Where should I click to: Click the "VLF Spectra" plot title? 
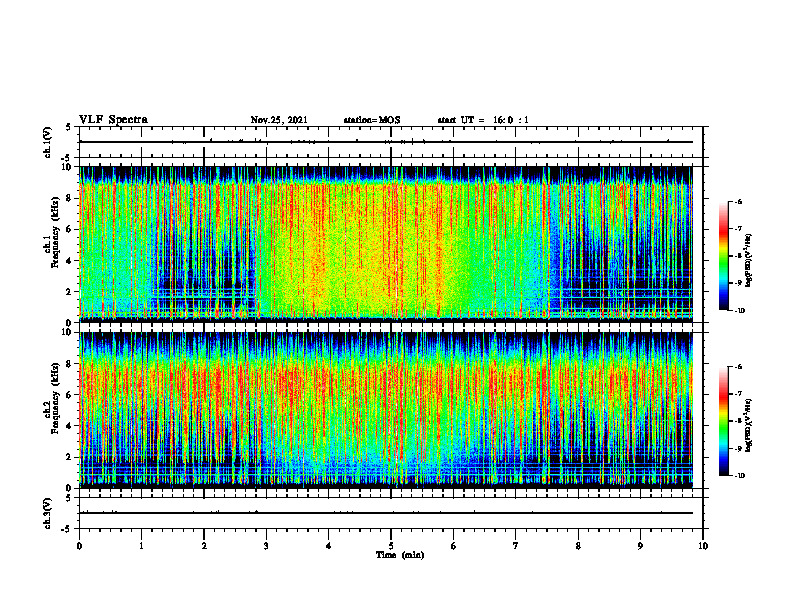pos(113,119)
